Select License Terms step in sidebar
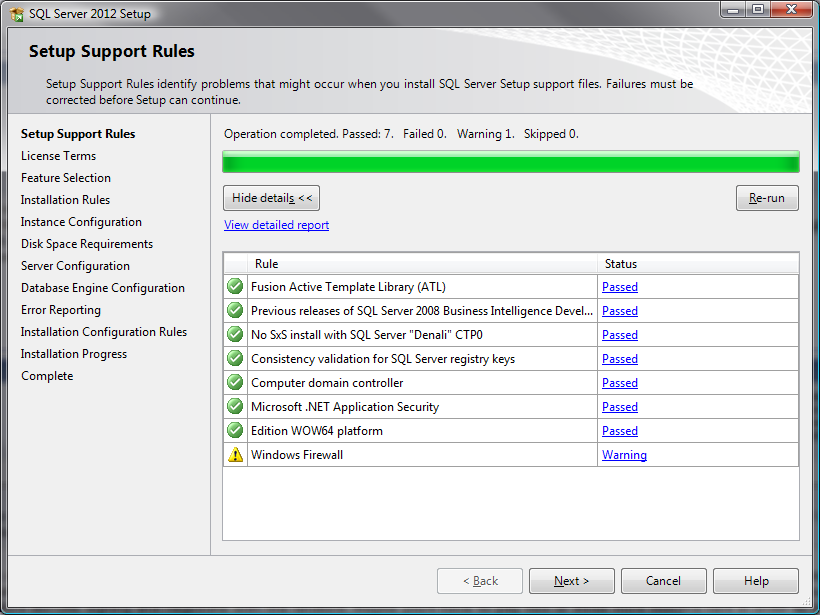 coord(59,156)
